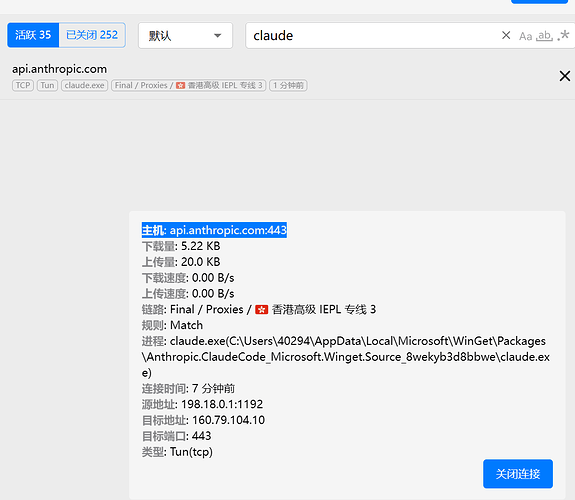Click the 1 分钟前 time tag

pyautogui.click(x=289, y=85)
